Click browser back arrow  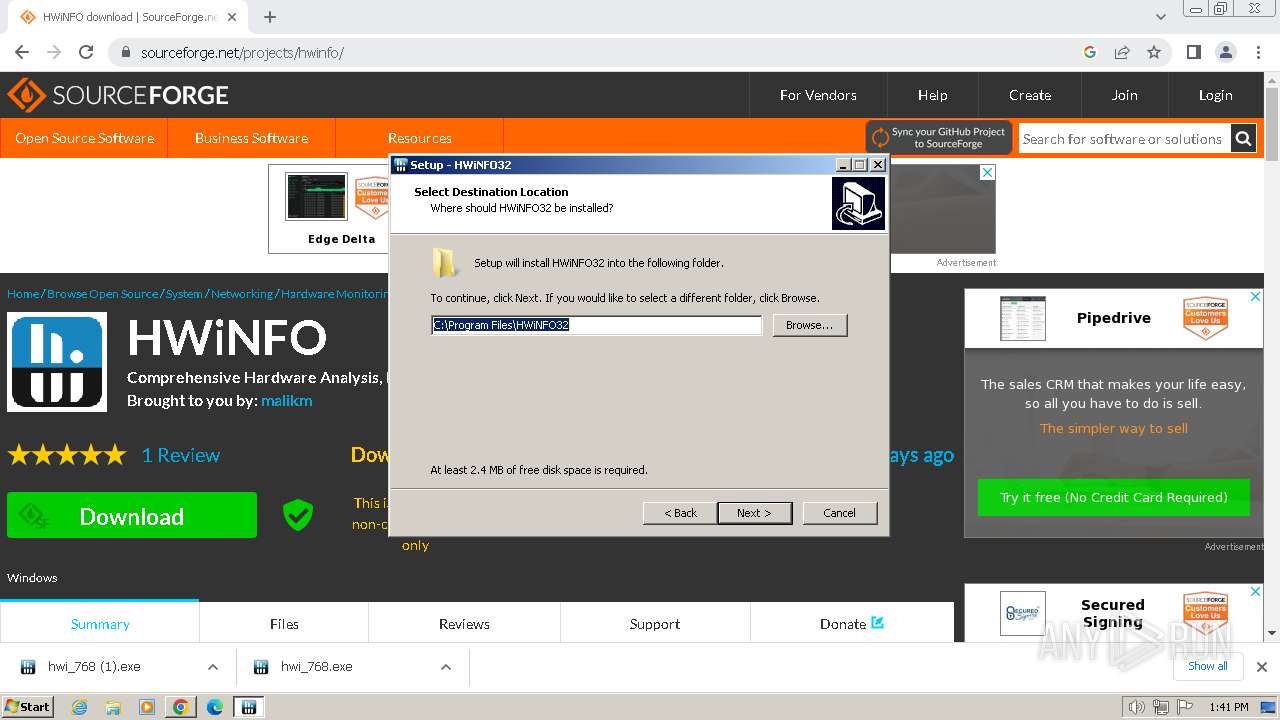22,52
